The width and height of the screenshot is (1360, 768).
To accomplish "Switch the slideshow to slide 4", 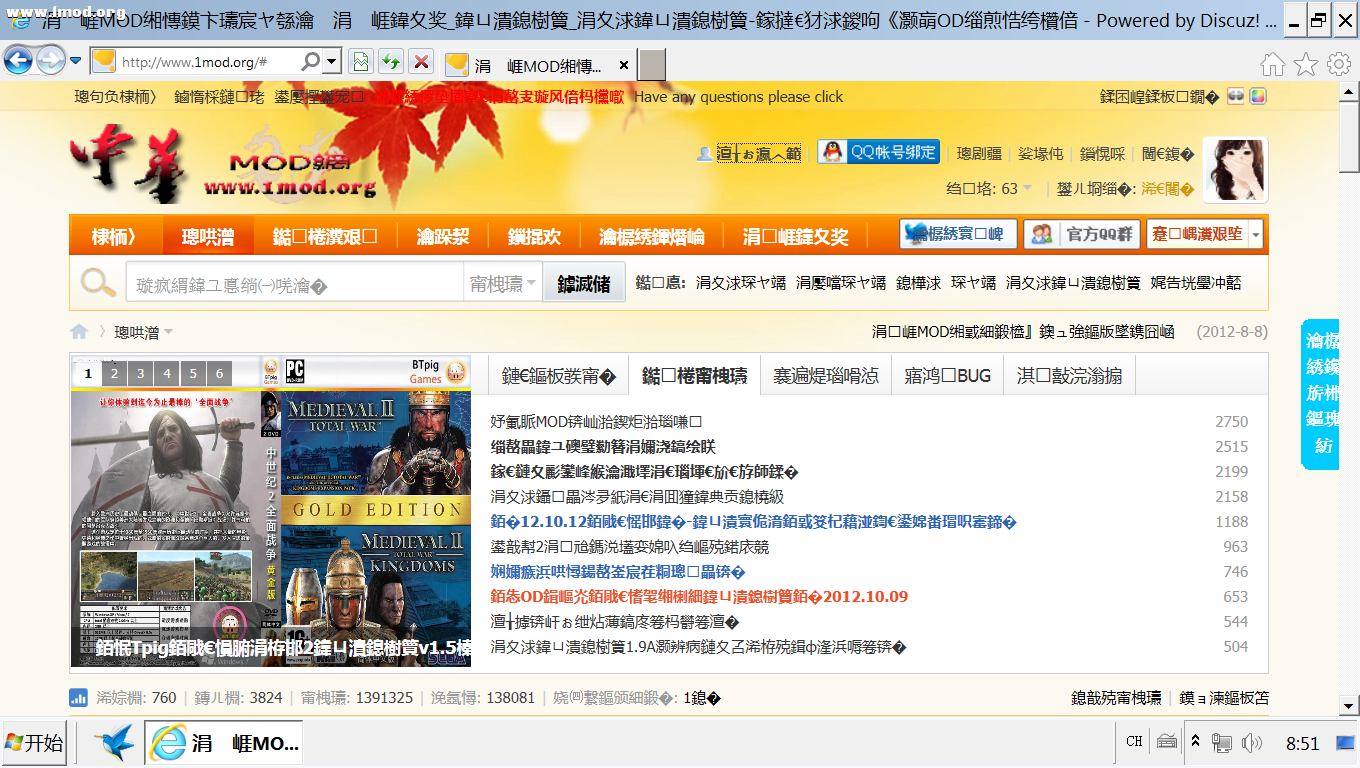I will pyautogui.click(x=165, y=372).
